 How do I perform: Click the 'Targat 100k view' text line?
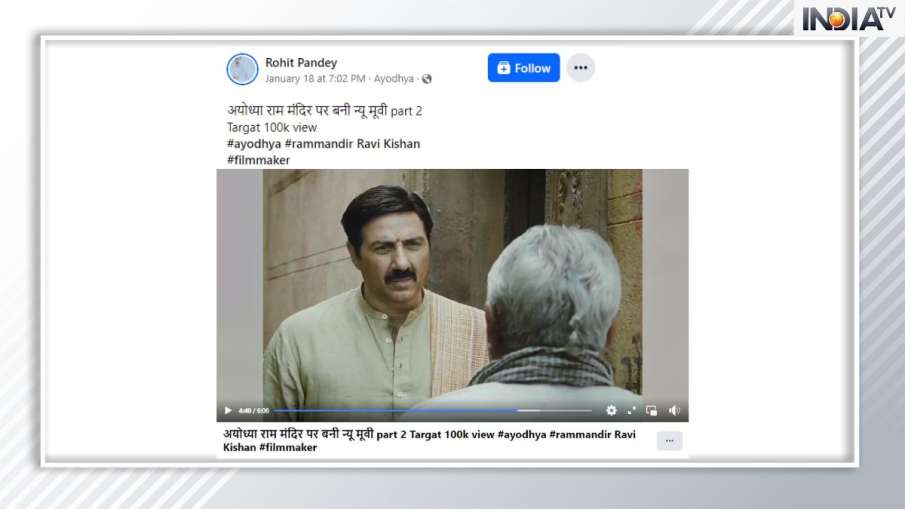272,128
